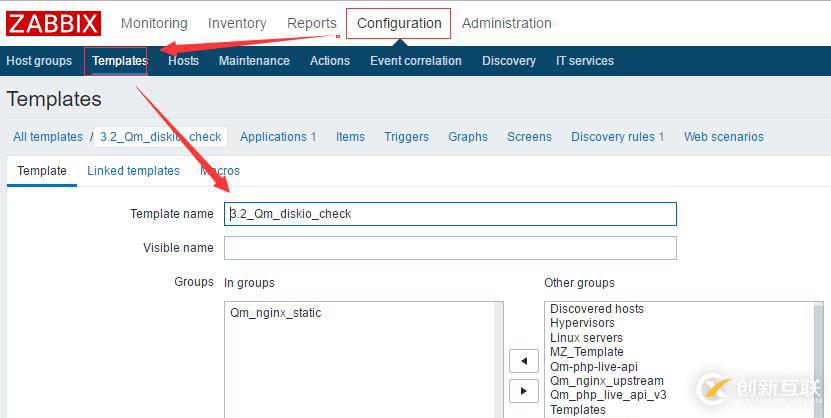The height and width of the screenshot is (418, 831).
Task: Select Qm-php-live-api in Other groups
Action: coord(594,367)
